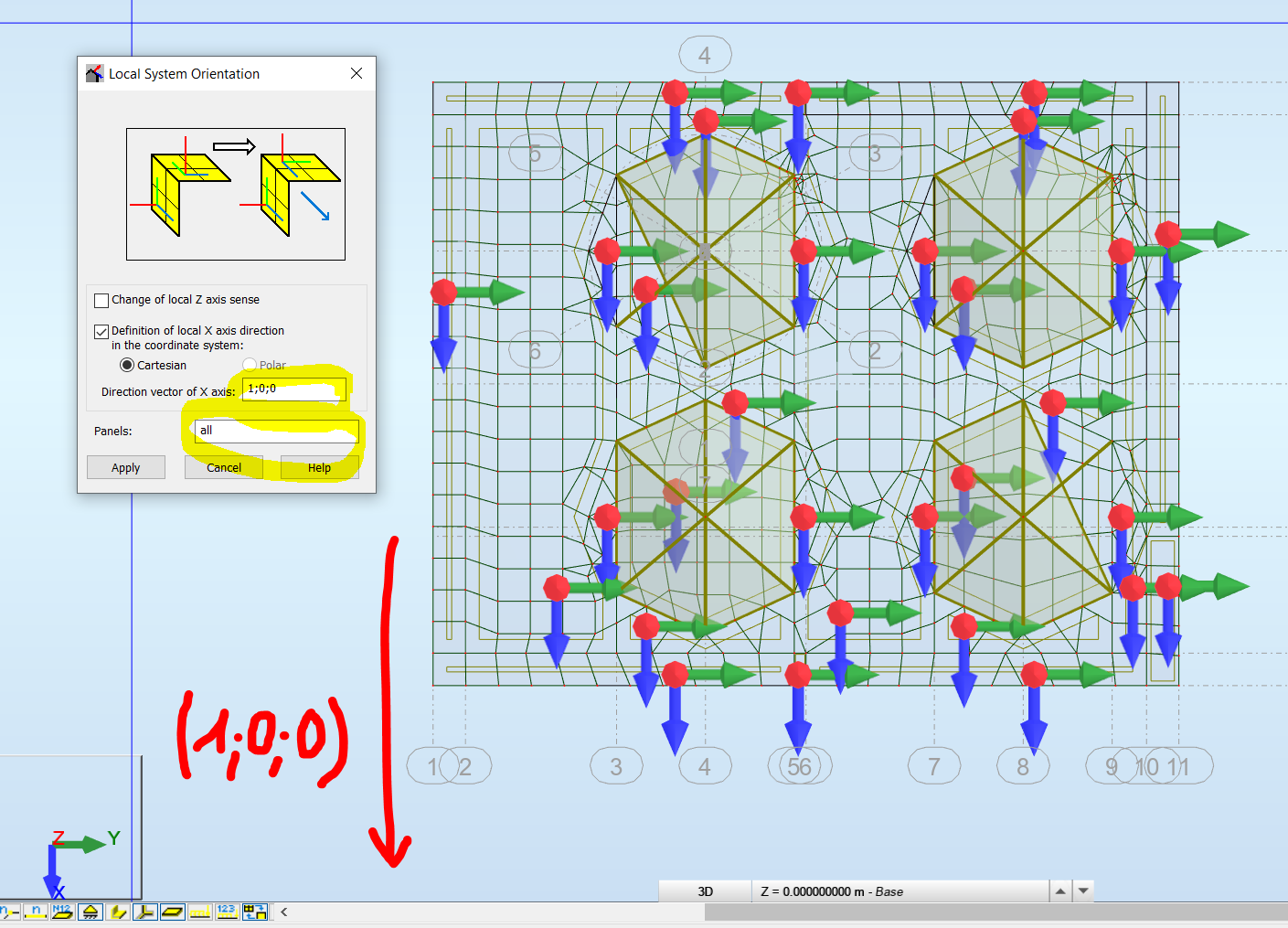Select the panel thickness icon
This screenshot has width=1288, height=928.
pos(173,912)
